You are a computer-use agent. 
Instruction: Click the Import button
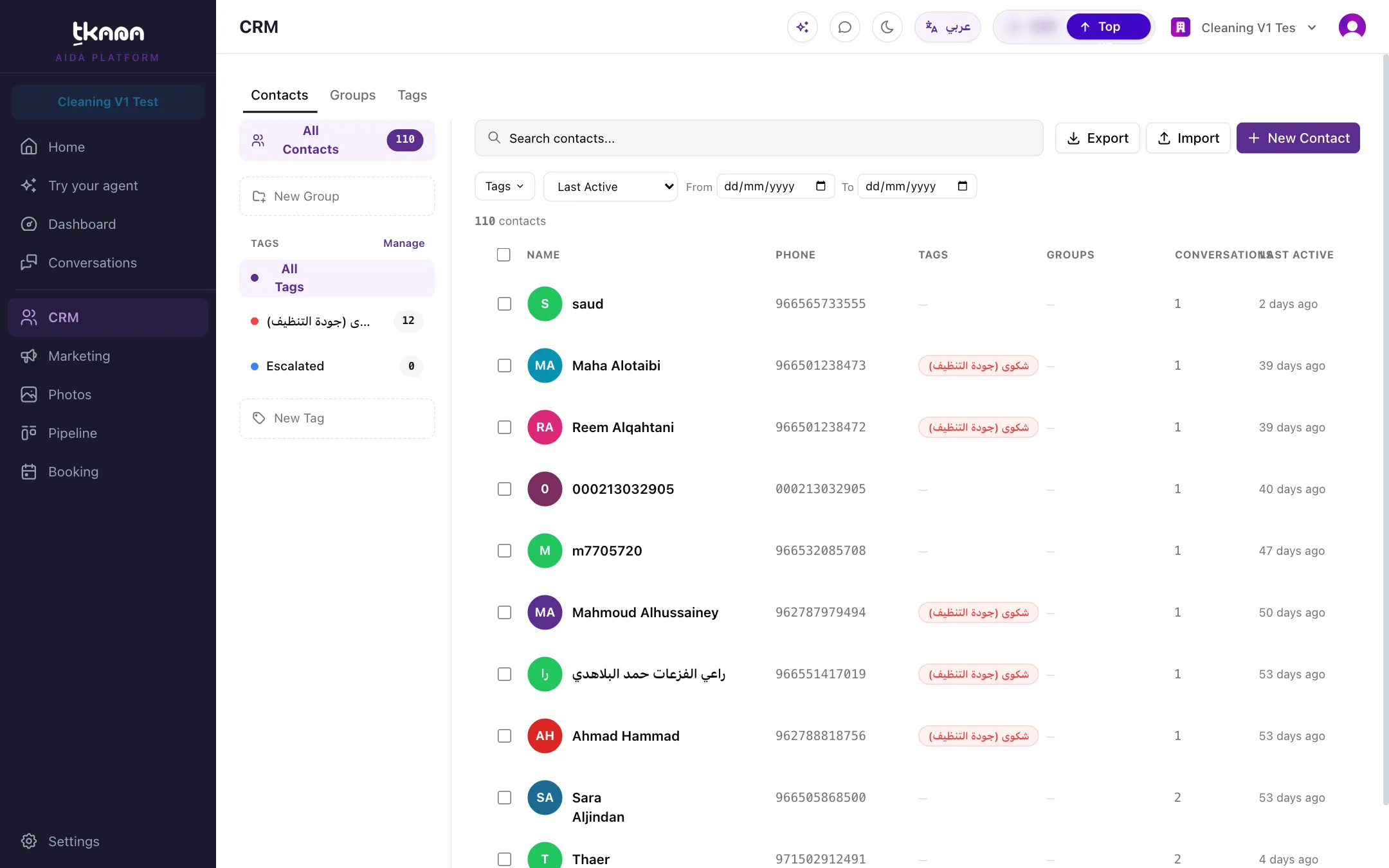coord(1188,138)
